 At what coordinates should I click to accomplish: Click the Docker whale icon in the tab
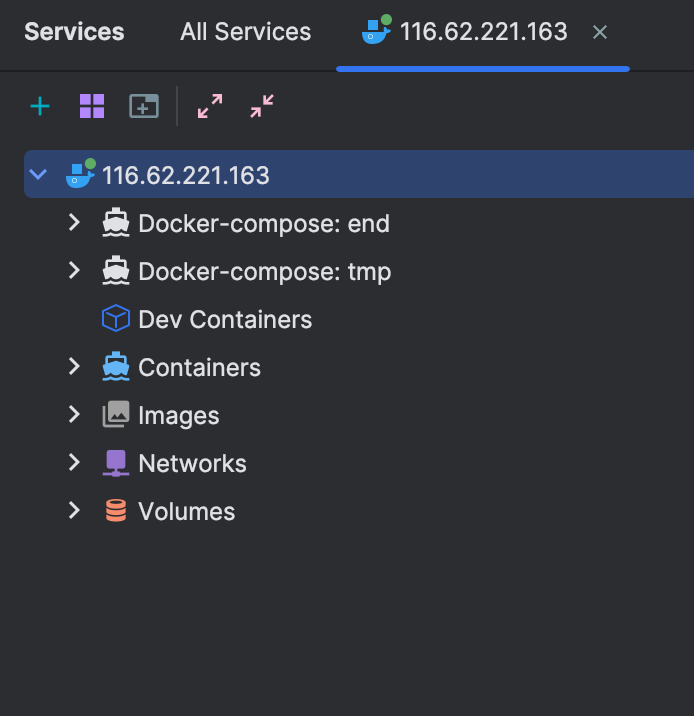point(377,30)
